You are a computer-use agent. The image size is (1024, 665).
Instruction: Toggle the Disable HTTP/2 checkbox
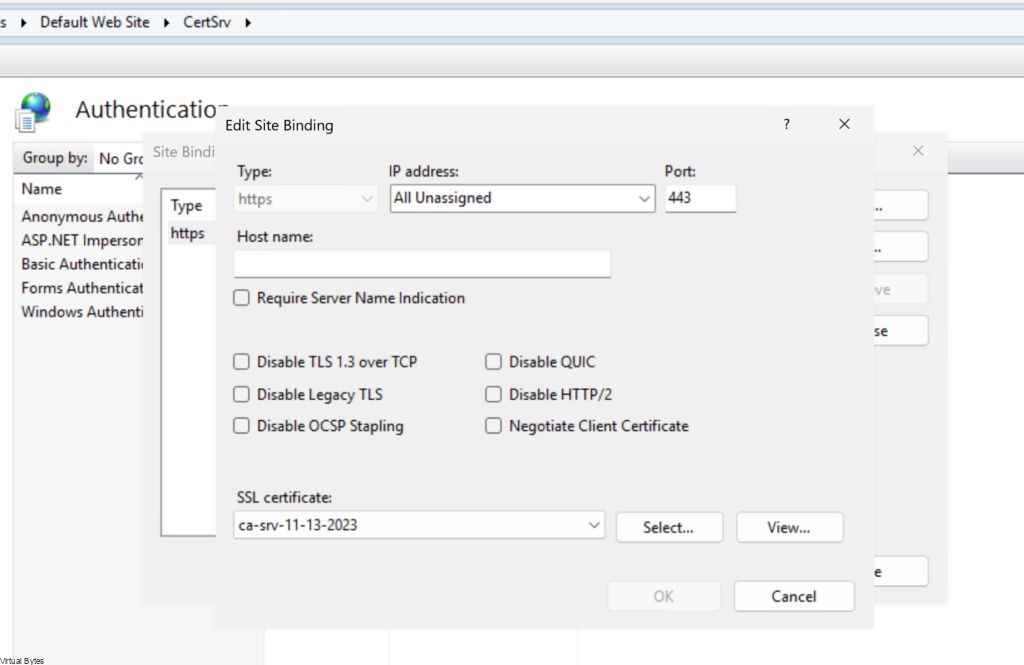coord(493,394)
